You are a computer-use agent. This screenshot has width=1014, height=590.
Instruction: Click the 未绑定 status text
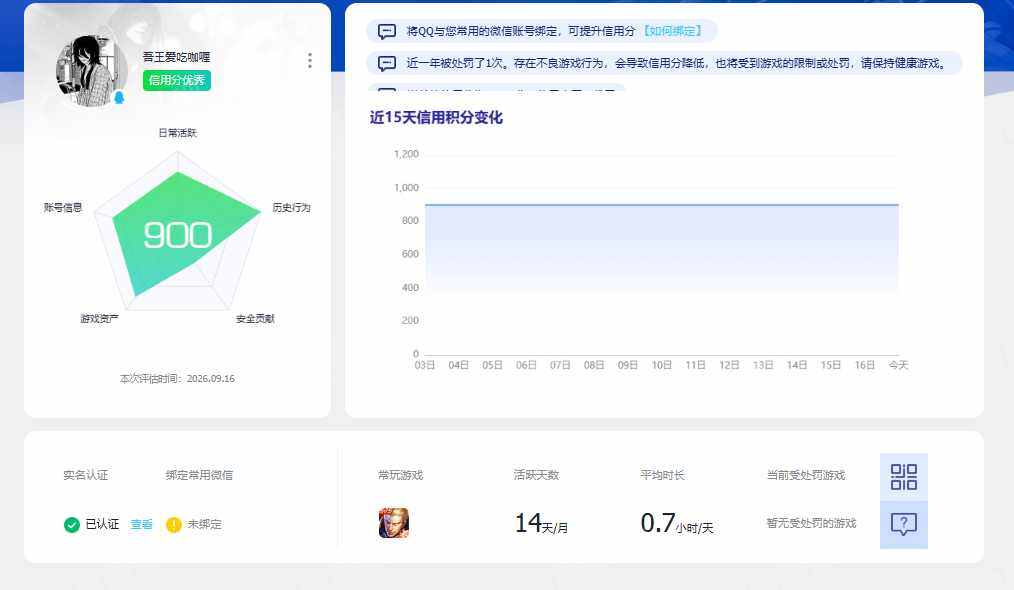204,524
